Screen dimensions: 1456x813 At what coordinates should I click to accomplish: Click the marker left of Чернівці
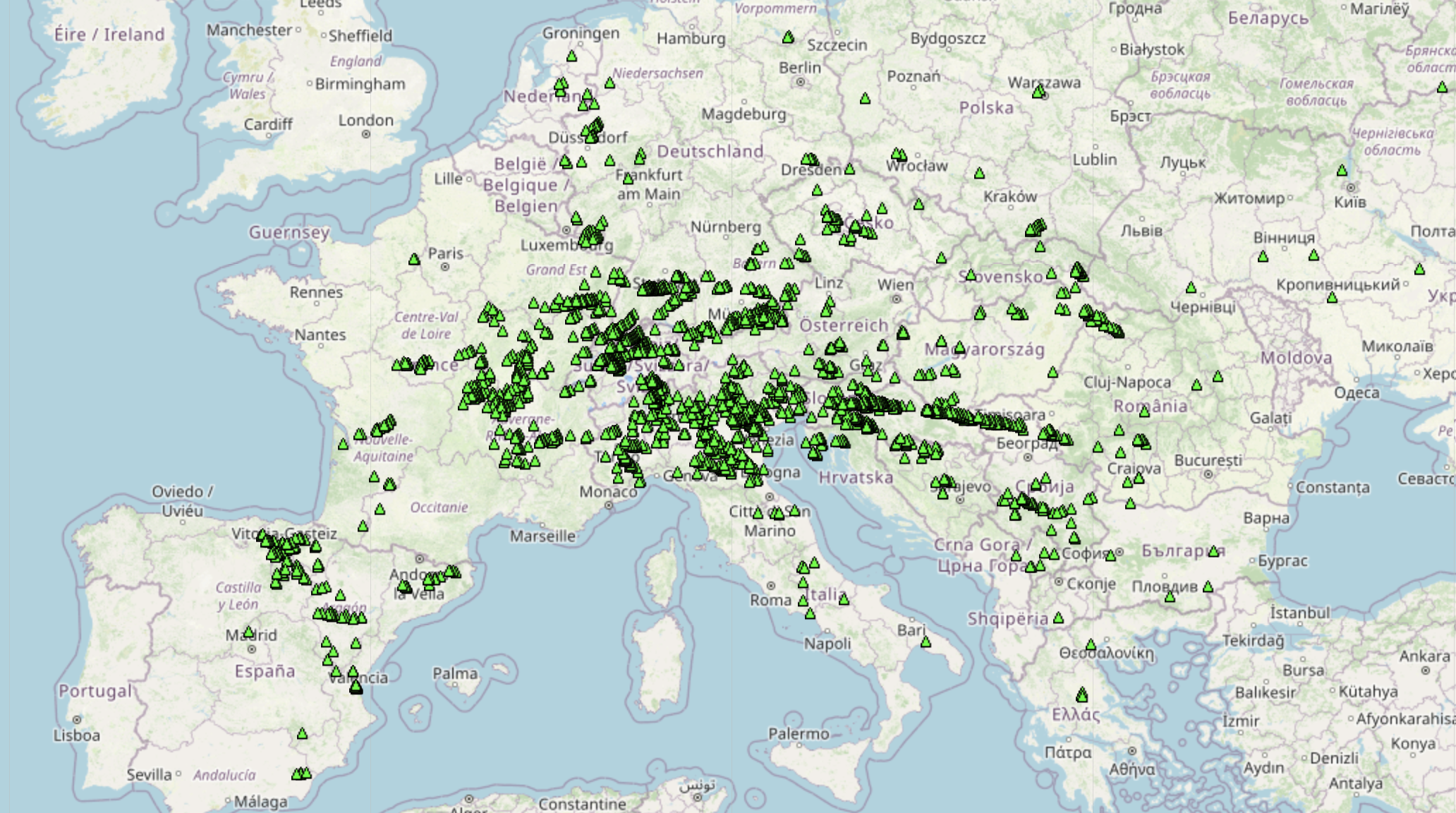pyautogui.click(x=1191, y=288)
